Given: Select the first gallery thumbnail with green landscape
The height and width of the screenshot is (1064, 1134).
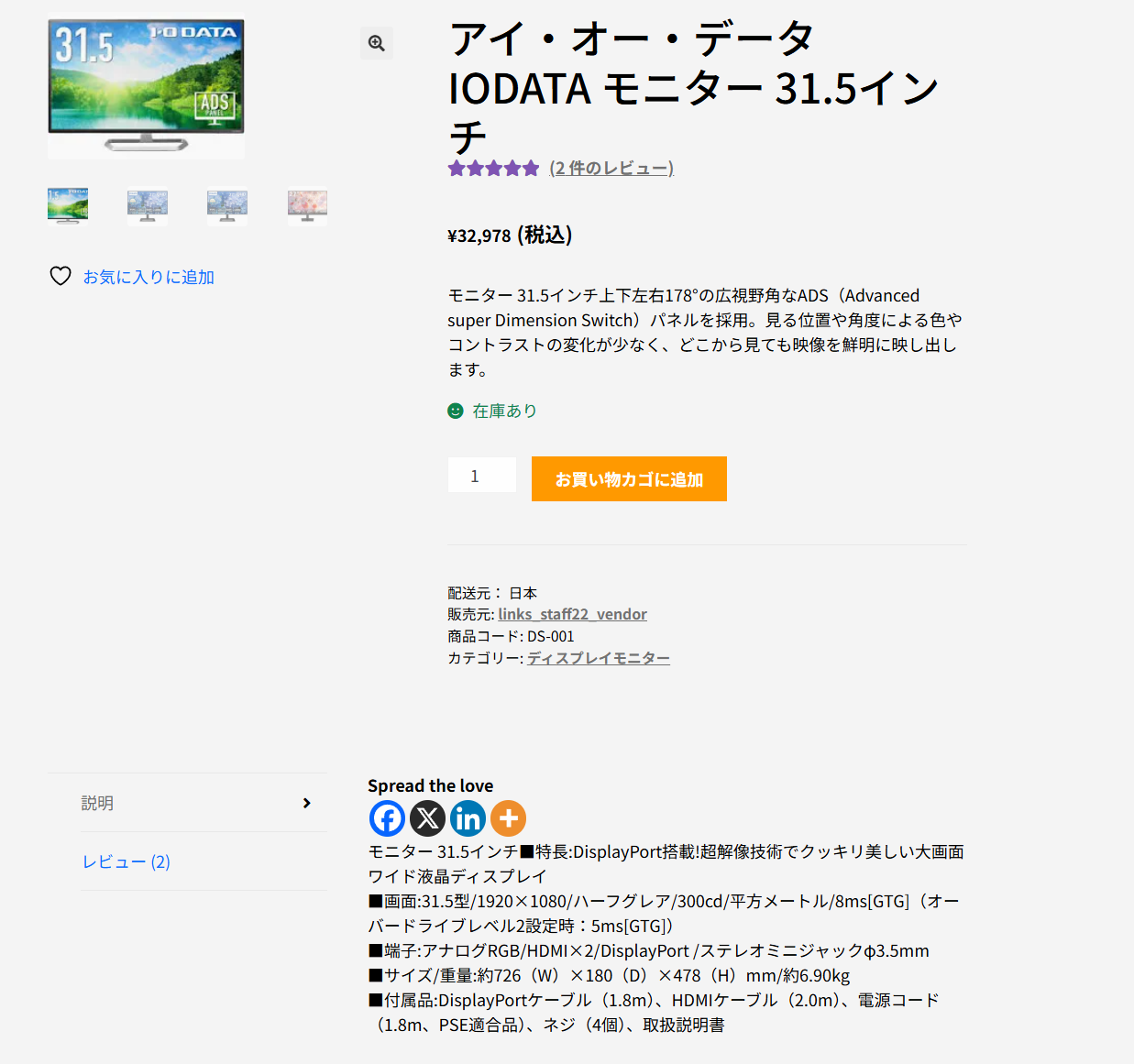Looking at the screenshot, I should coord(68,206).
